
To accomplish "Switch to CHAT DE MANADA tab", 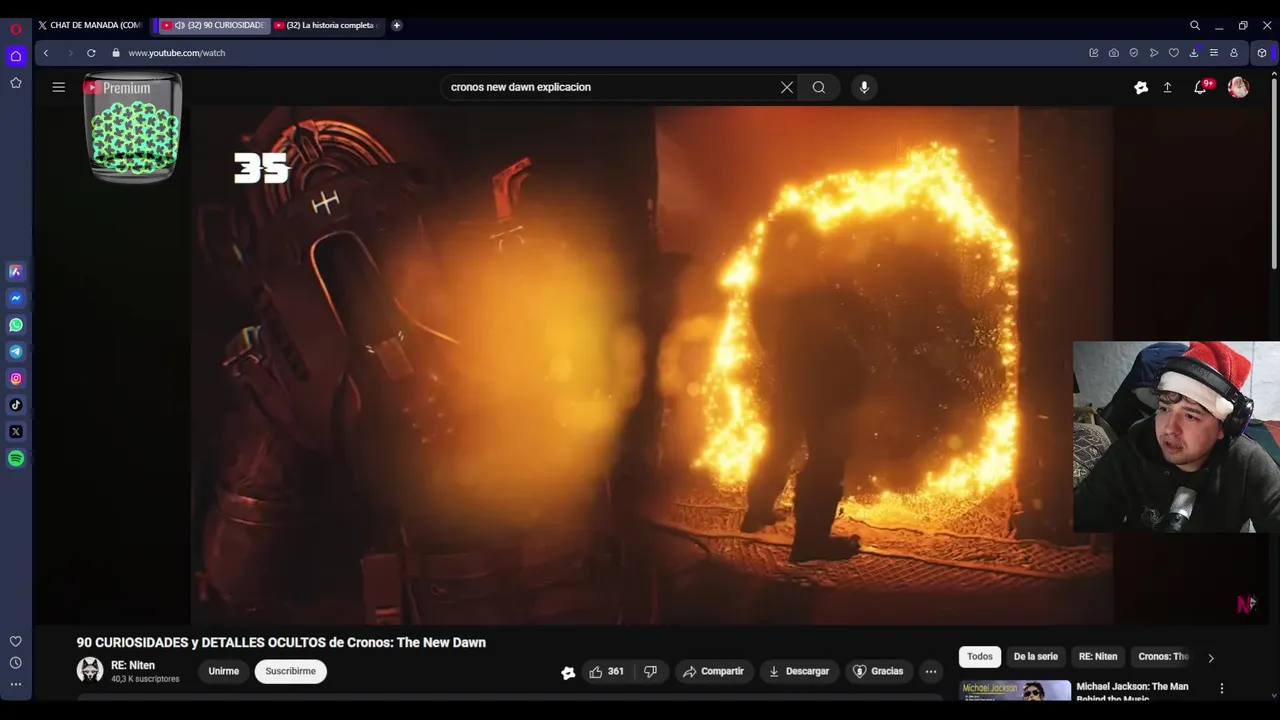I will (92, 25).
